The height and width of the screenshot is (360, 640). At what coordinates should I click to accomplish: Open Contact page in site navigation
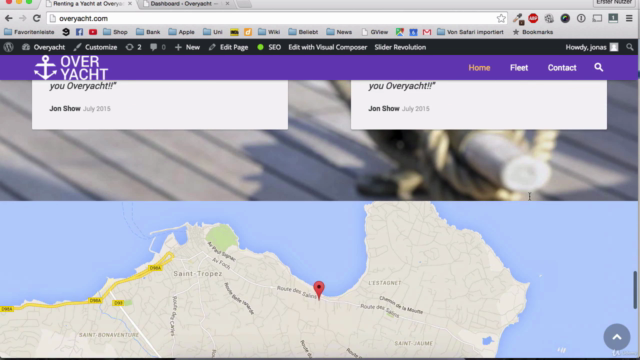(562, 68)
